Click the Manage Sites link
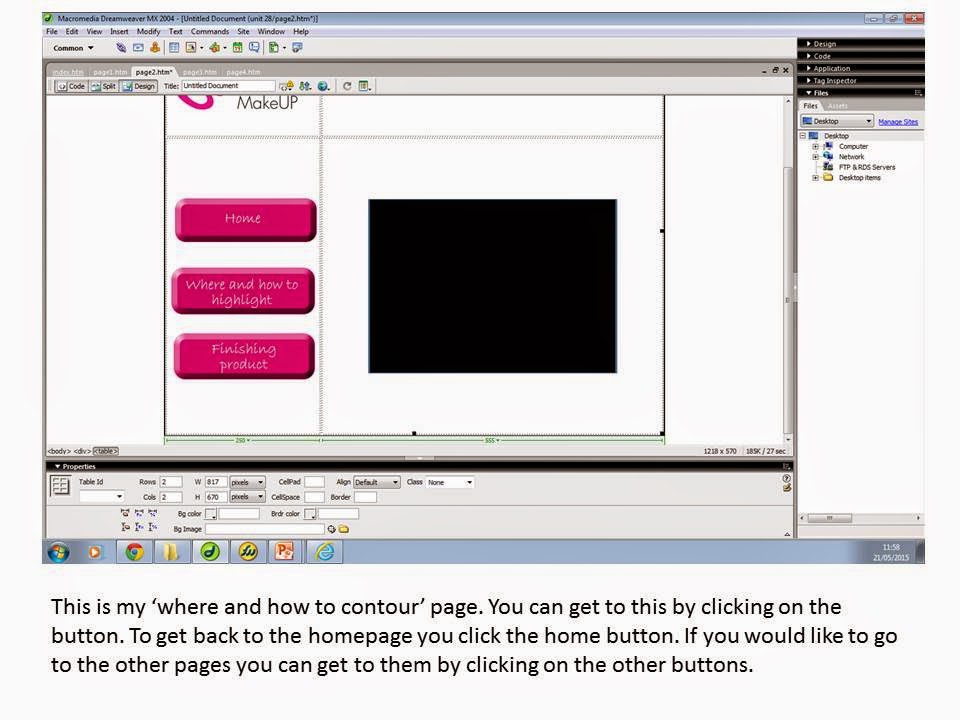The image size is (960, 720). click(898, 122)
